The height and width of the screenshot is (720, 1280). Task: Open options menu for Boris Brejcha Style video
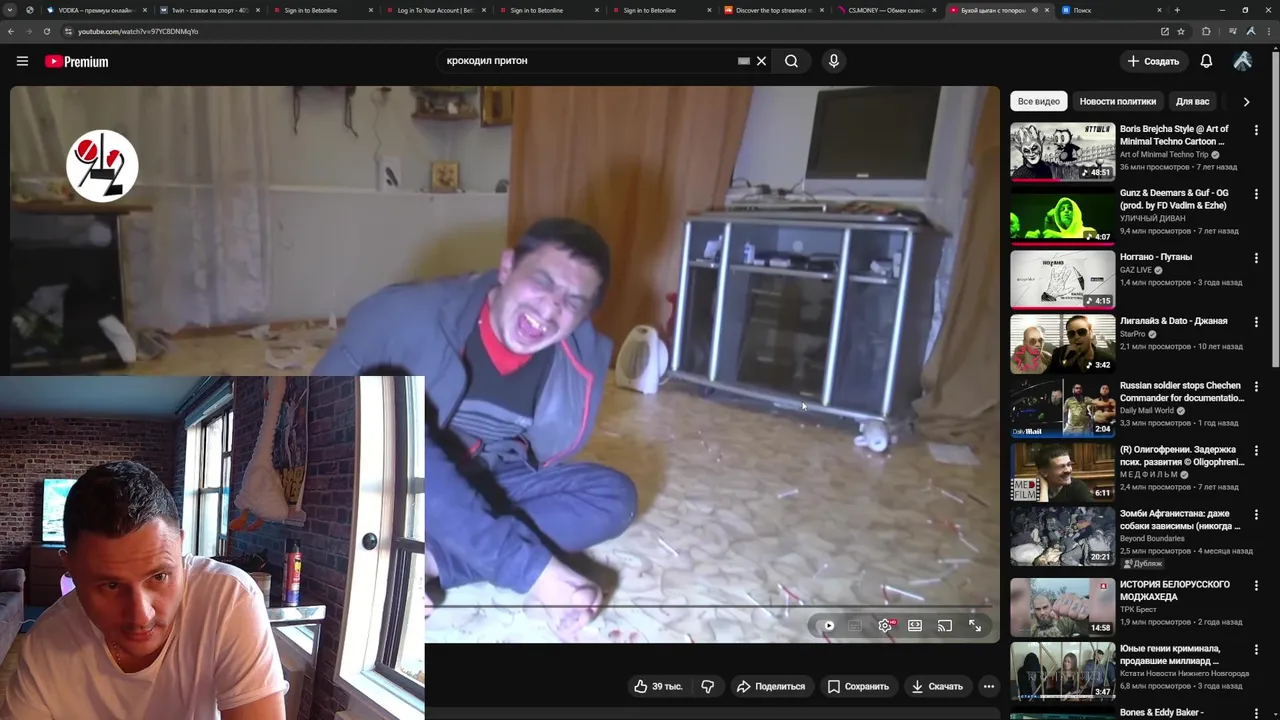1256,130
